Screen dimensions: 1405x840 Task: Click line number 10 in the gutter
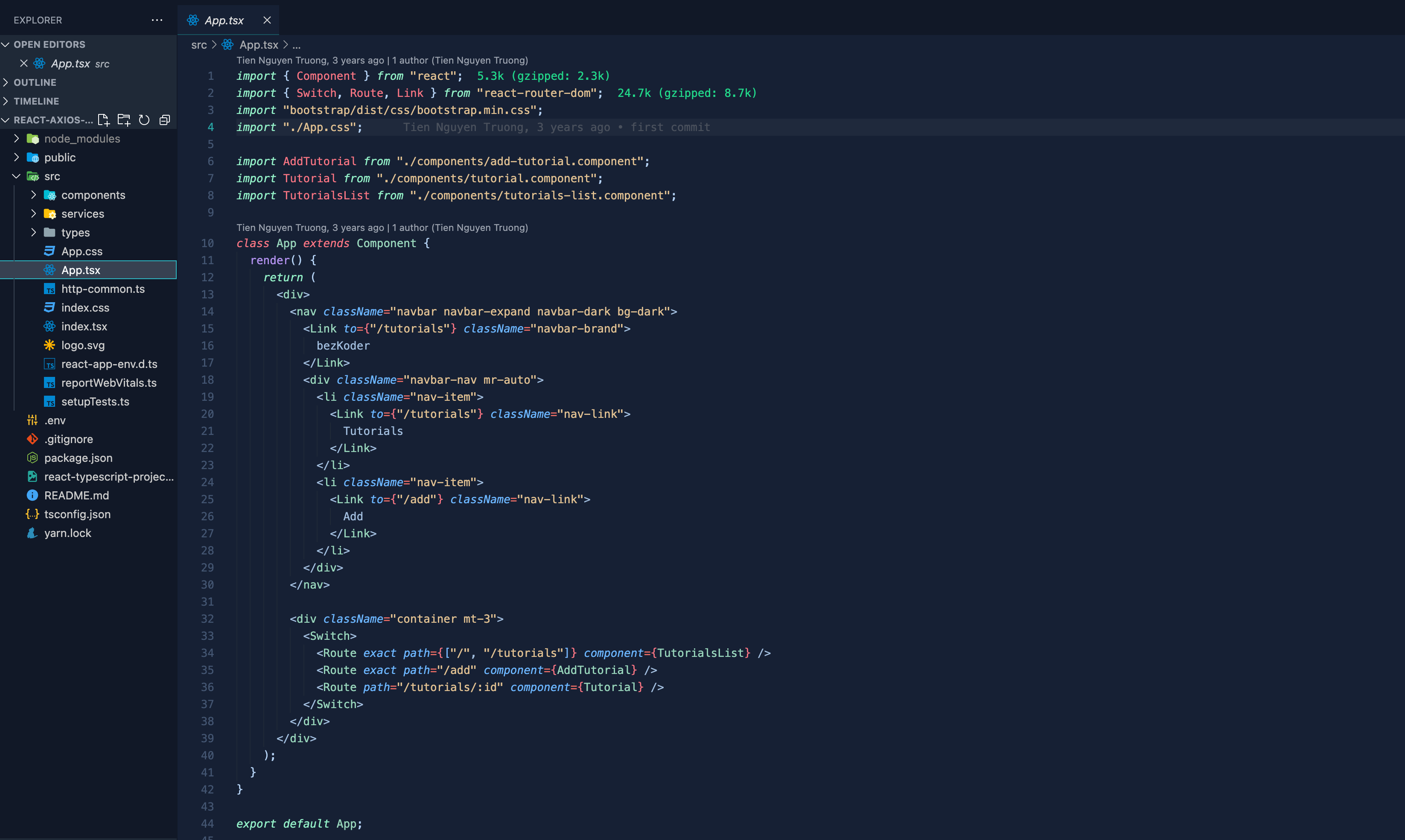[208, 243]
